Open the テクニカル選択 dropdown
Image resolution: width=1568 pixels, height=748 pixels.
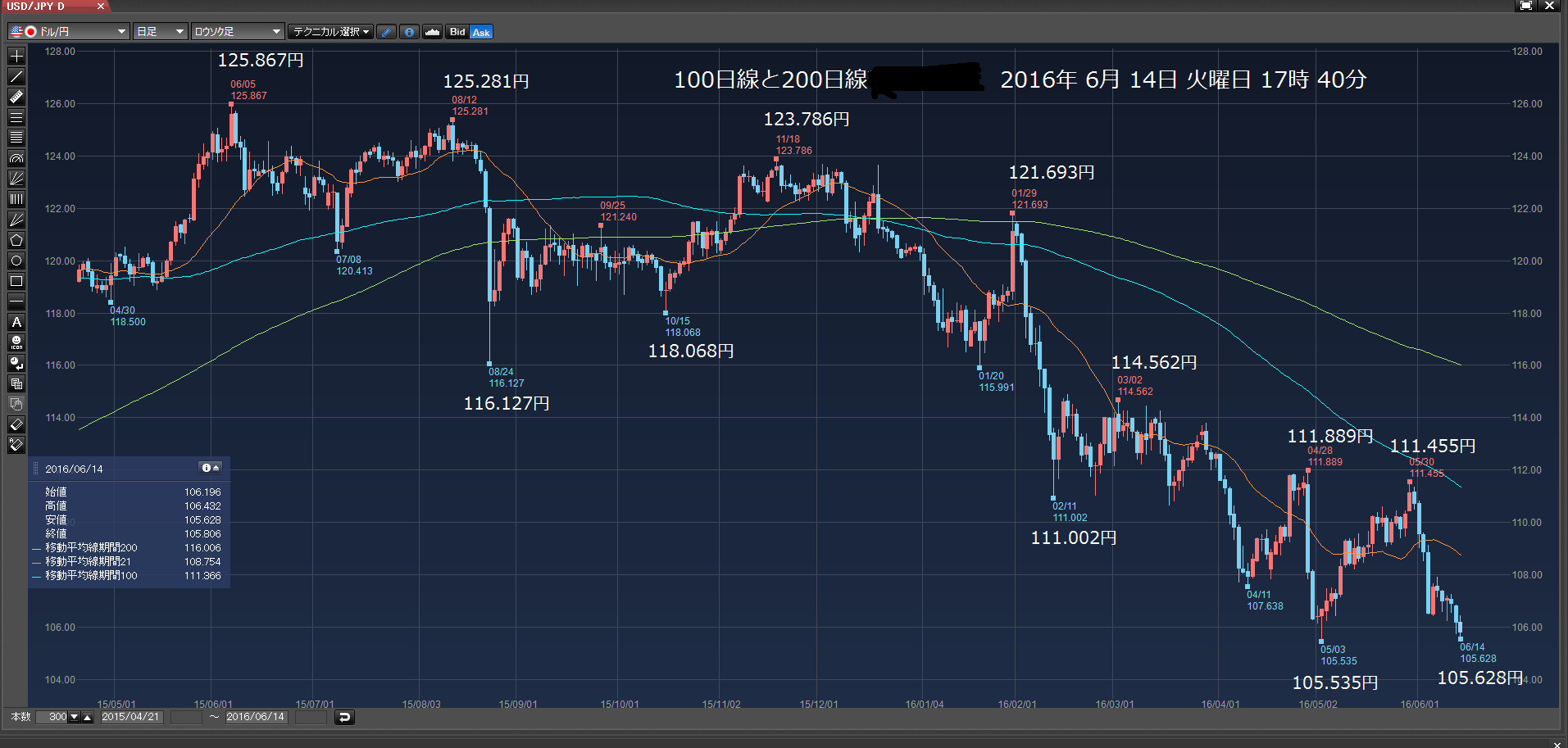click(x=331, y=32)
